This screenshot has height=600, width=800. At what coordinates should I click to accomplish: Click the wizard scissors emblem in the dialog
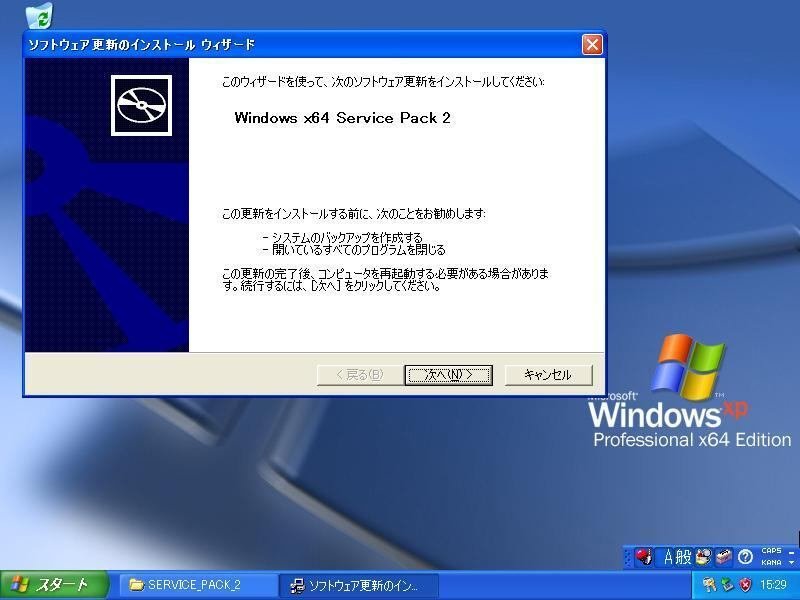click(141, 102)
